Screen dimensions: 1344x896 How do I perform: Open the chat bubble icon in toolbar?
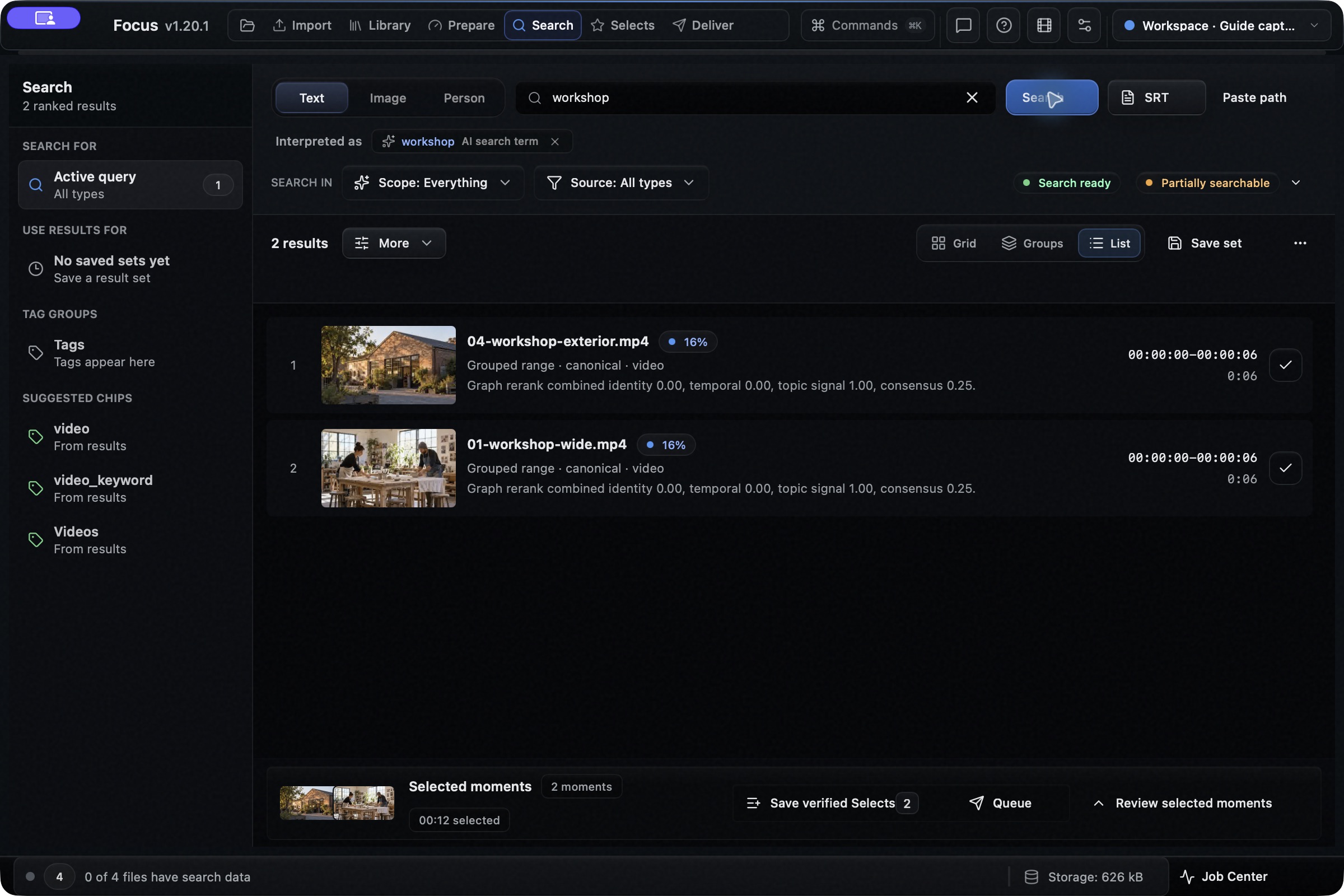[x=963, y=25]
